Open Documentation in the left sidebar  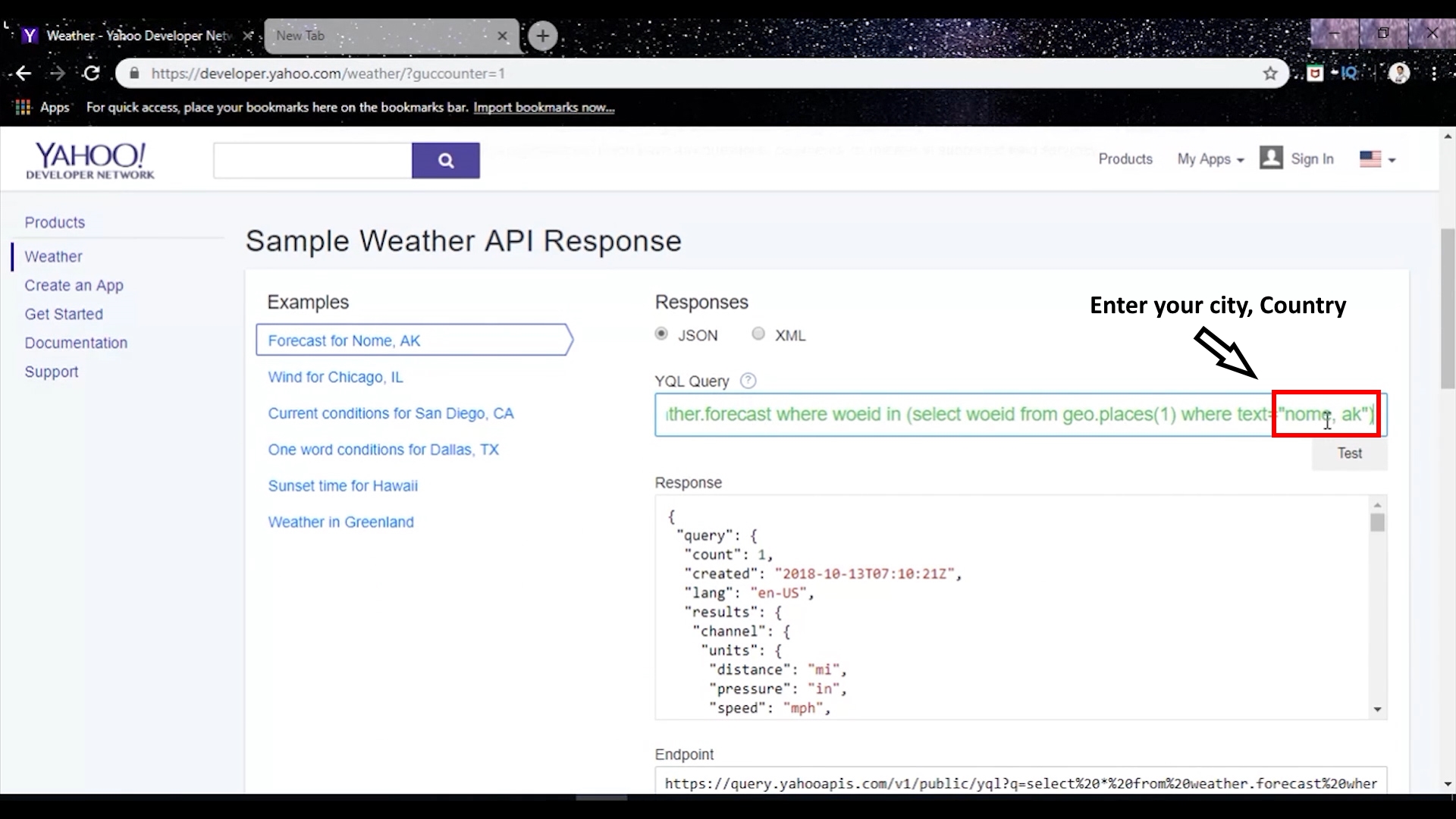pyautogui.click(x=76, y=343)
